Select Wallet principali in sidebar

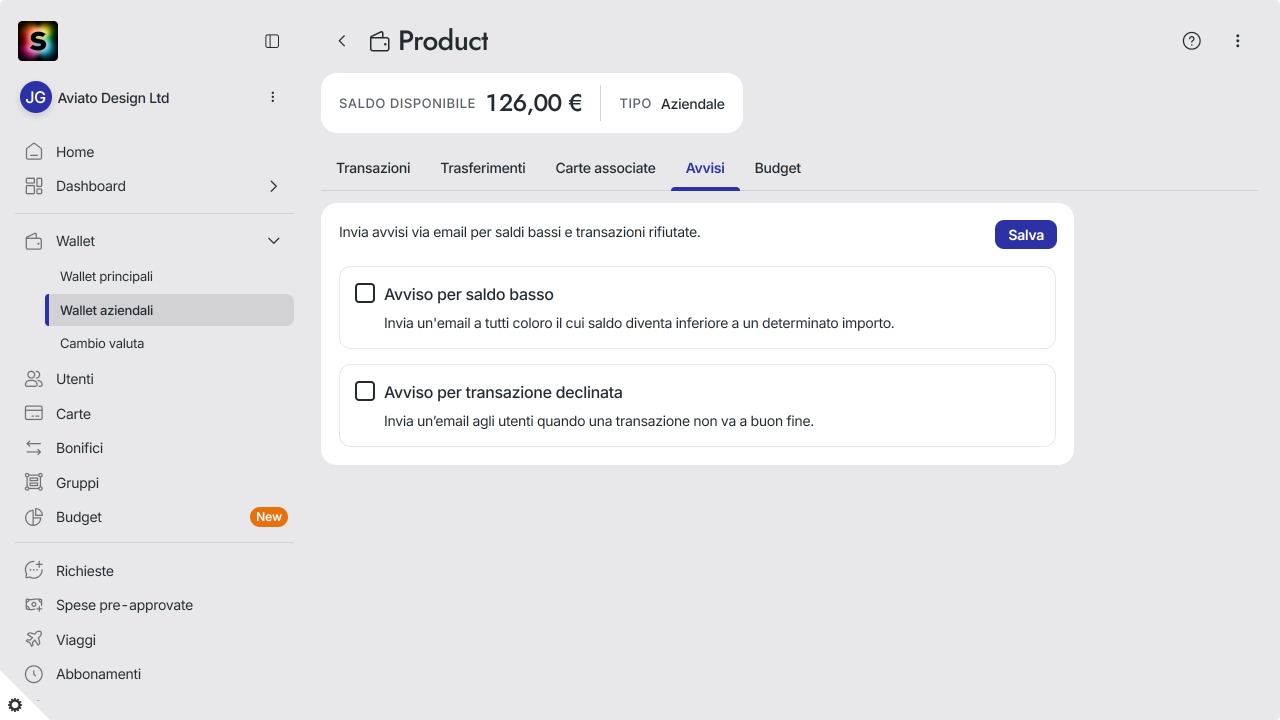point(106,276)
